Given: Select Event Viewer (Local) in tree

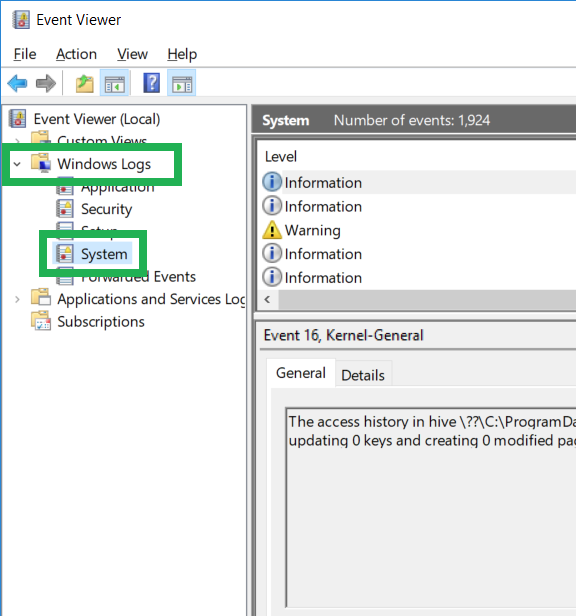Looking at the screenshot, I should pyautogui.click(x=97, y=119).
